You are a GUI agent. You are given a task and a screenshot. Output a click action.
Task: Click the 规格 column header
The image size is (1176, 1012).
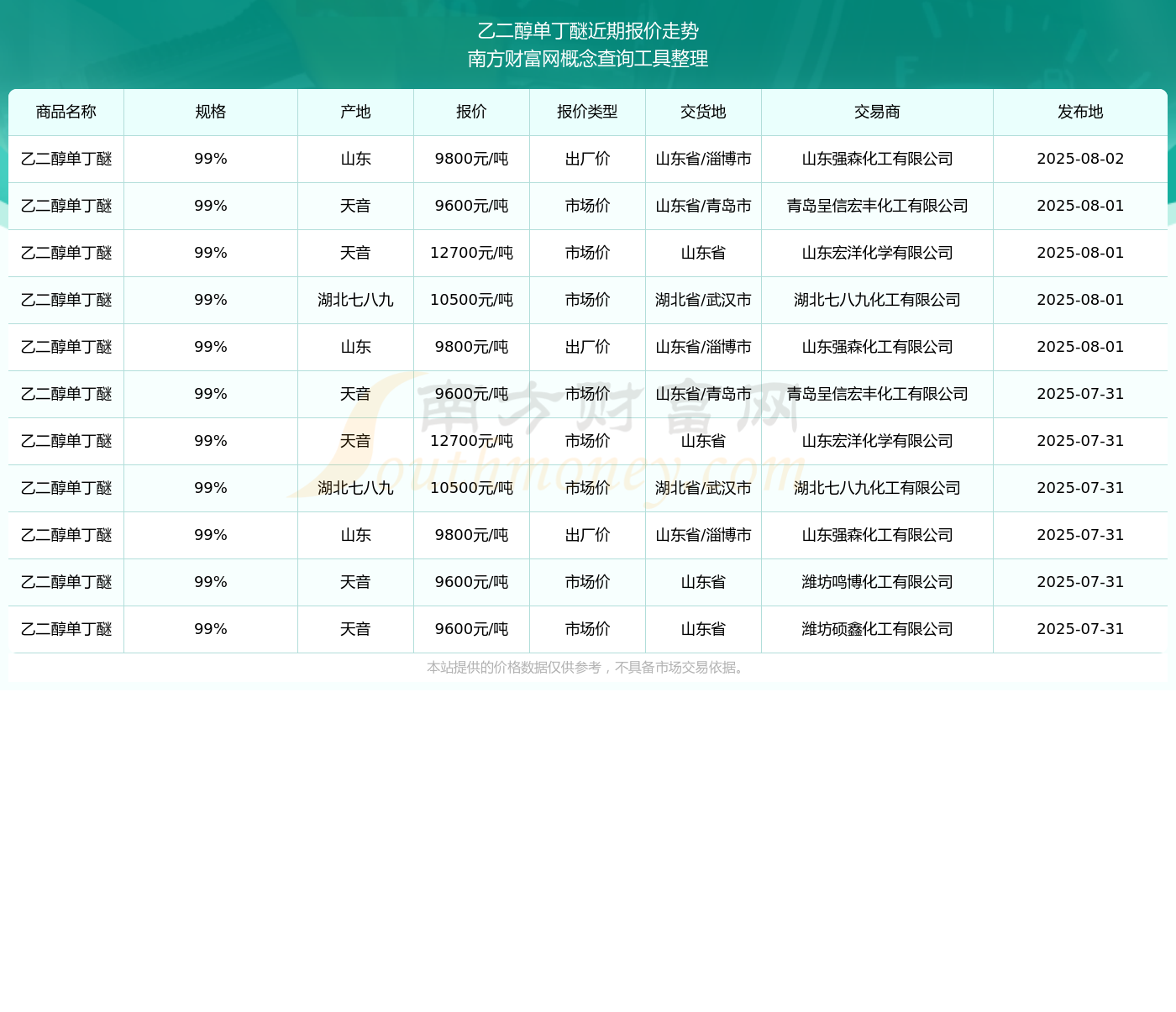(x=211, y=112)
